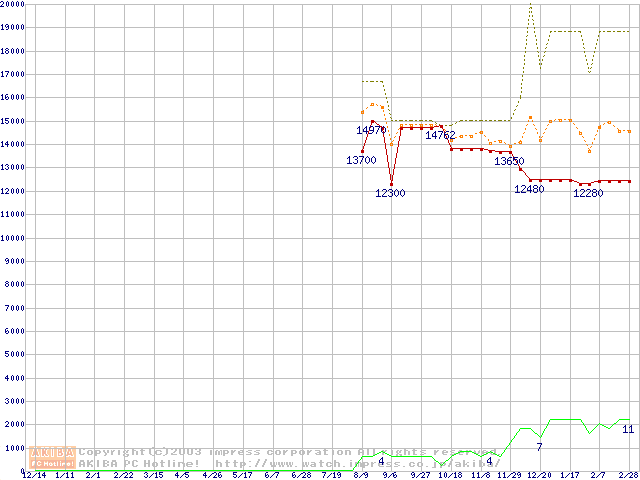Select the 13700 data point label
Screen dimensions: 640x480
[x=361, y=160]
